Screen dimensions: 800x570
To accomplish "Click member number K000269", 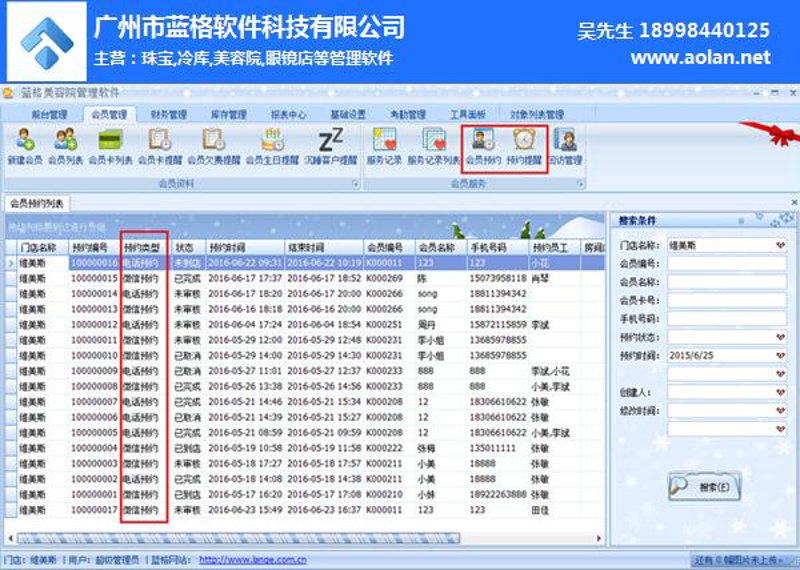I will [384, 279].
